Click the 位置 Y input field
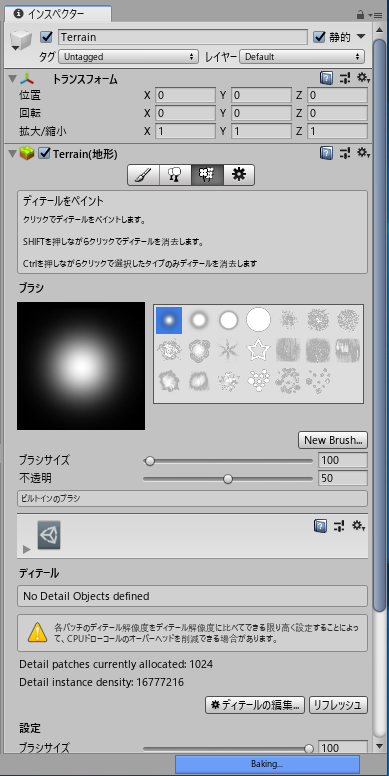389x776 pixels. coord(261,95)
